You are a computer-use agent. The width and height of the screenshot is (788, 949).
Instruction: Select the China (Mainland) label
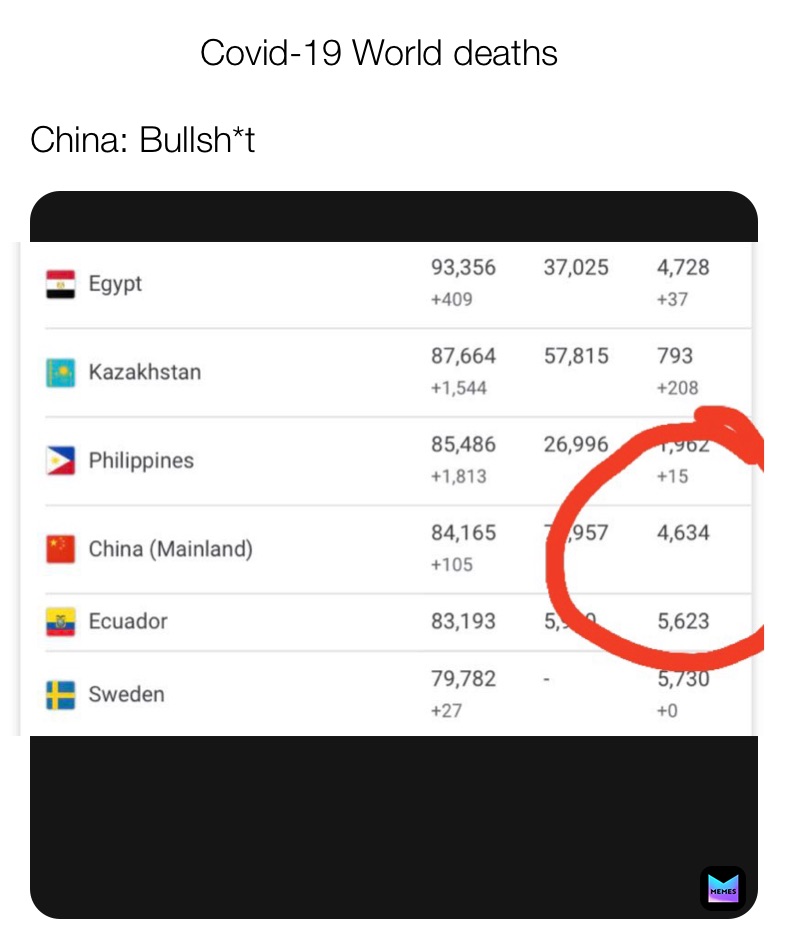coord(171,549)
